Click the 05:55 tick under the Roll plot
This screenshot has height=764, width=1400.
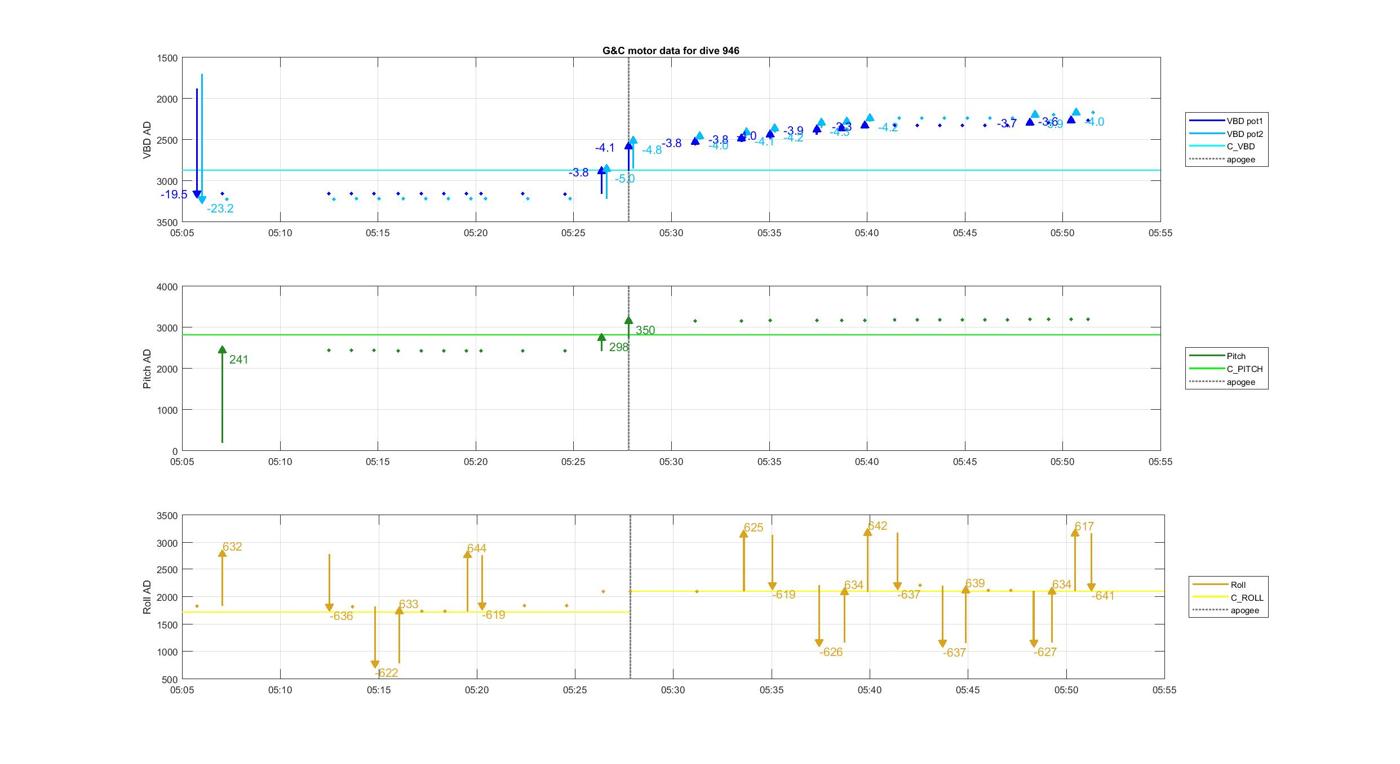tap(1164, 690)
